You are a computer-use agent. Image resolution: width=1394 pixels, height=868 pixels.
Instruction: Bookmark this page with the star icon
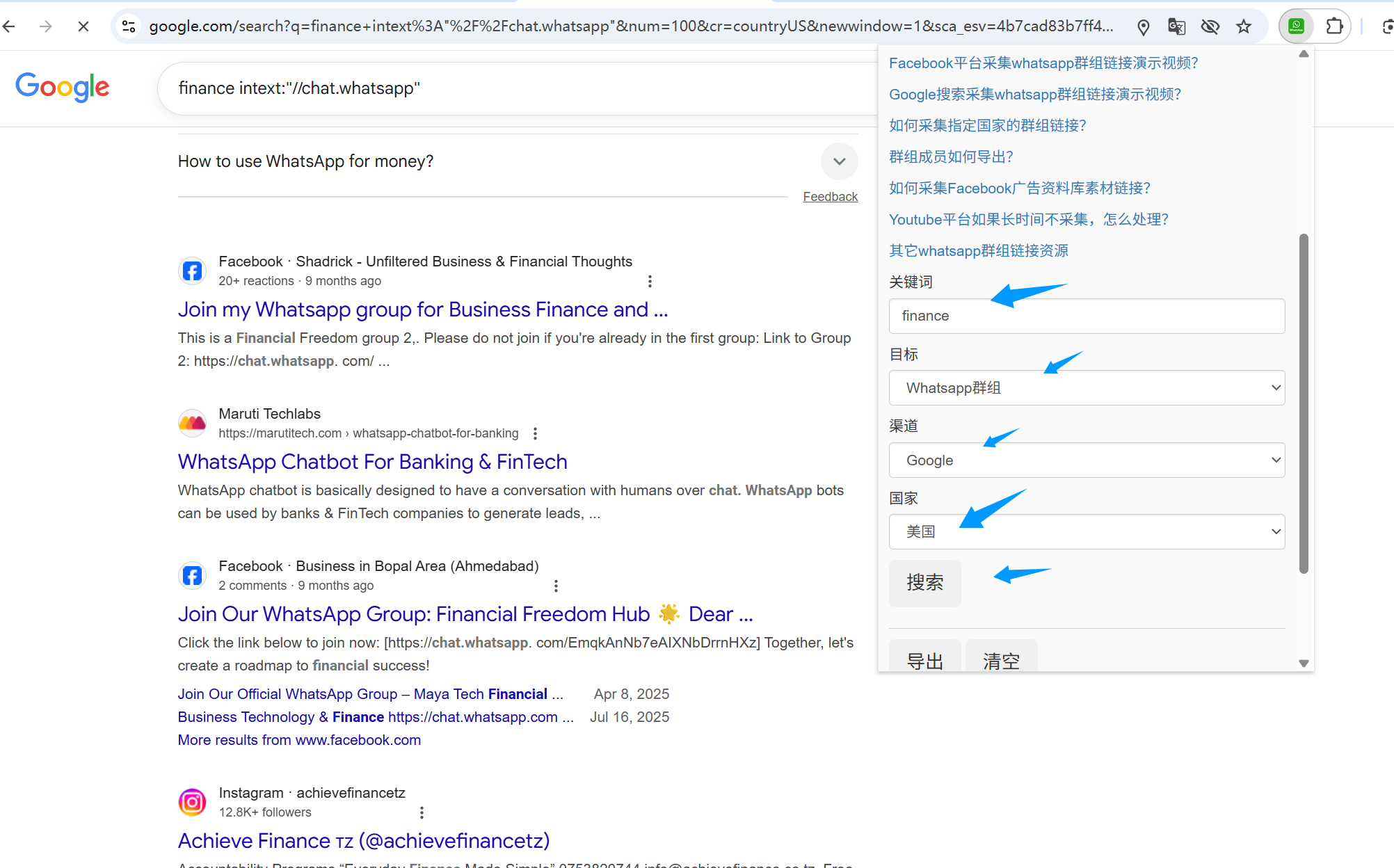[1244, 27]
